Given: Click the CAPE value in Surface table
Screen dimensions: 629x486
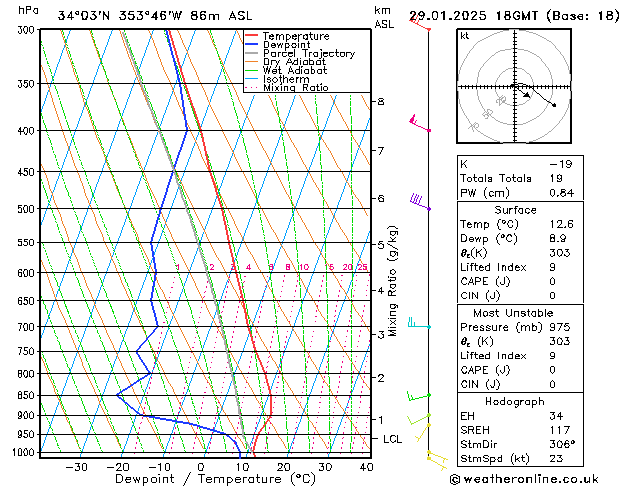Looking at the screenshot, I should (552, 281).
